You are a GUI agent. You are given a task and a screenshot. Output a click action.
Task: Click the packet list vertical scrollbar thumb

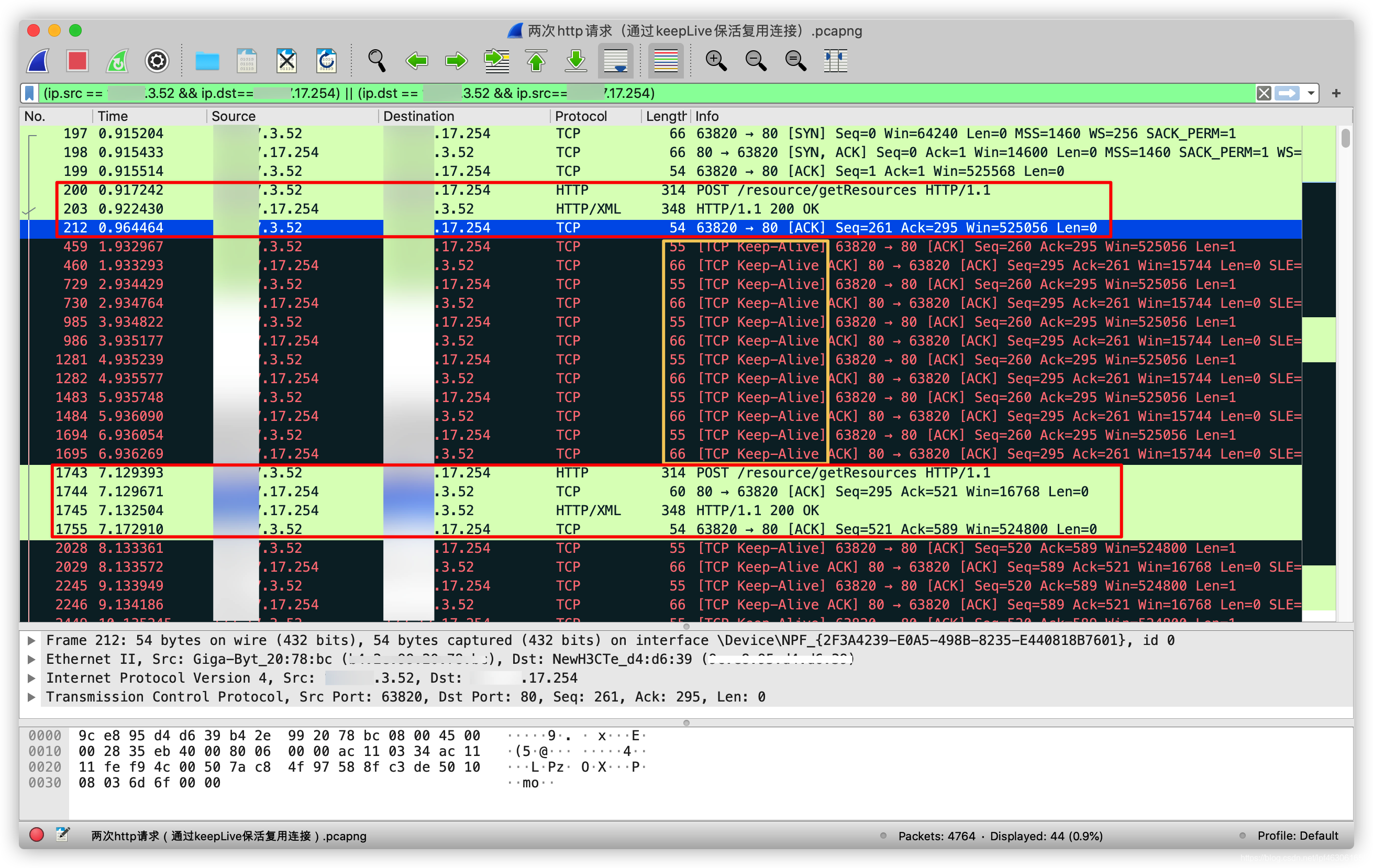point(1346,139)
